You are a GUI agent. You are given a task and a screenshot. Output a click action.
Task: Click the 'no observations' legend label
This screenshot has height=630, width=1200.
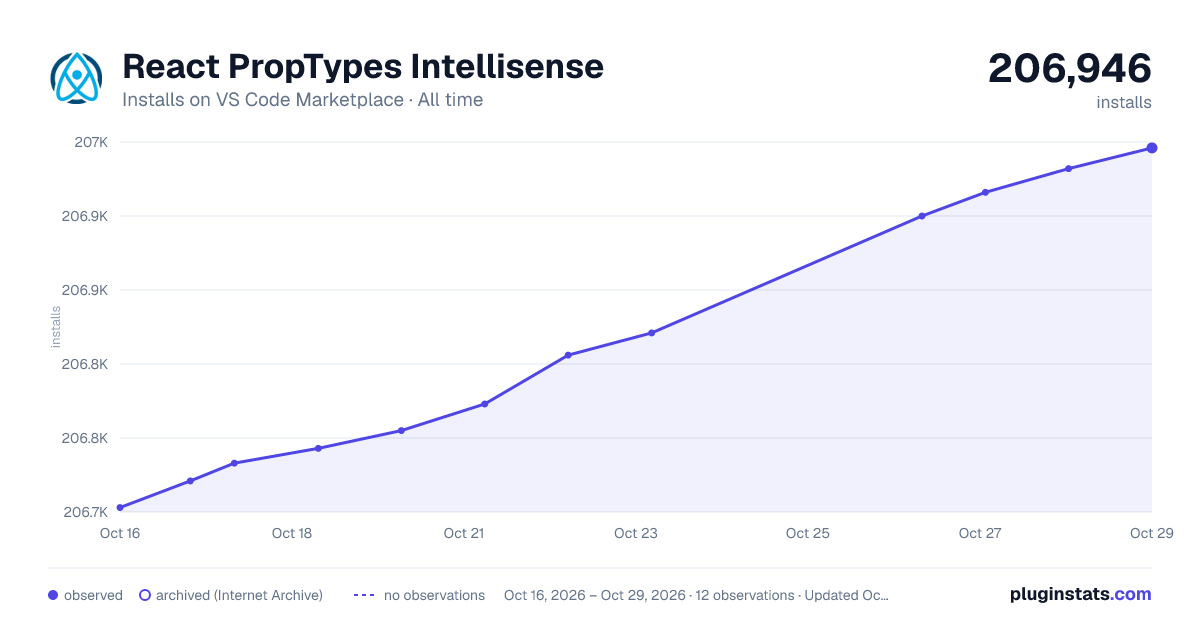coord(434,595)
